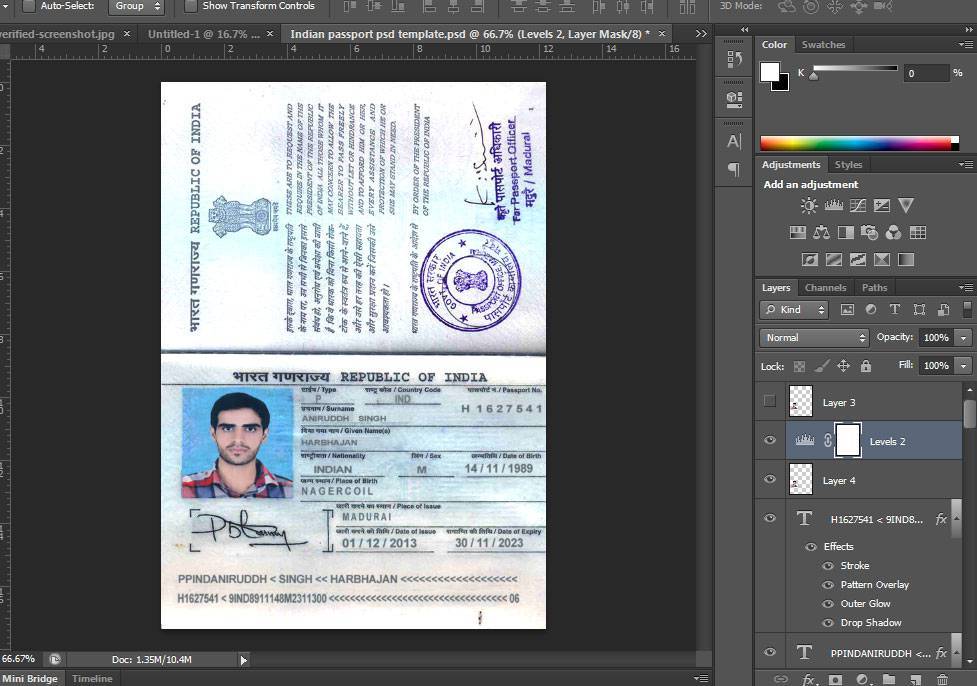The height and width of the screenshot is (686, 977).
Task: Open the Auto-Select Group dropdown
Action: tap(136, 6)
